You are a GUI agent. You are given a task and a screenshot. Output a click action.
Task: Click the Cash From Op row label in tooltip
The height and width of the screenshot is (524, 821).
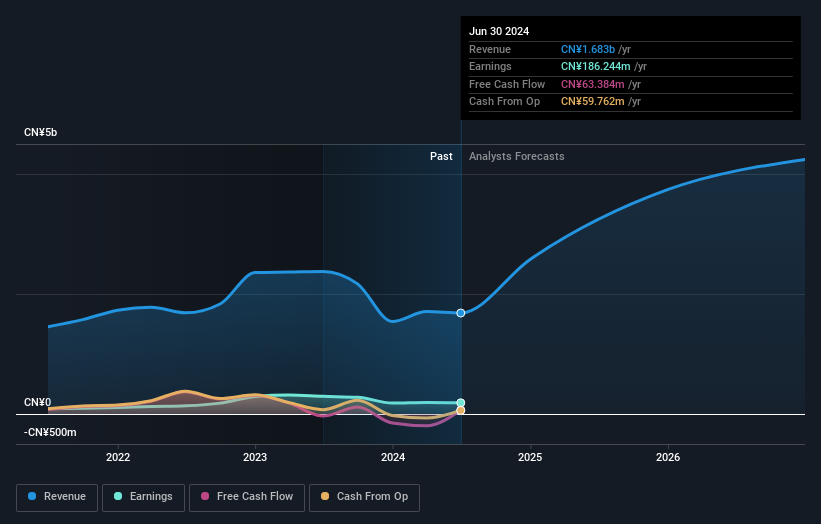[x=504, y=102]
